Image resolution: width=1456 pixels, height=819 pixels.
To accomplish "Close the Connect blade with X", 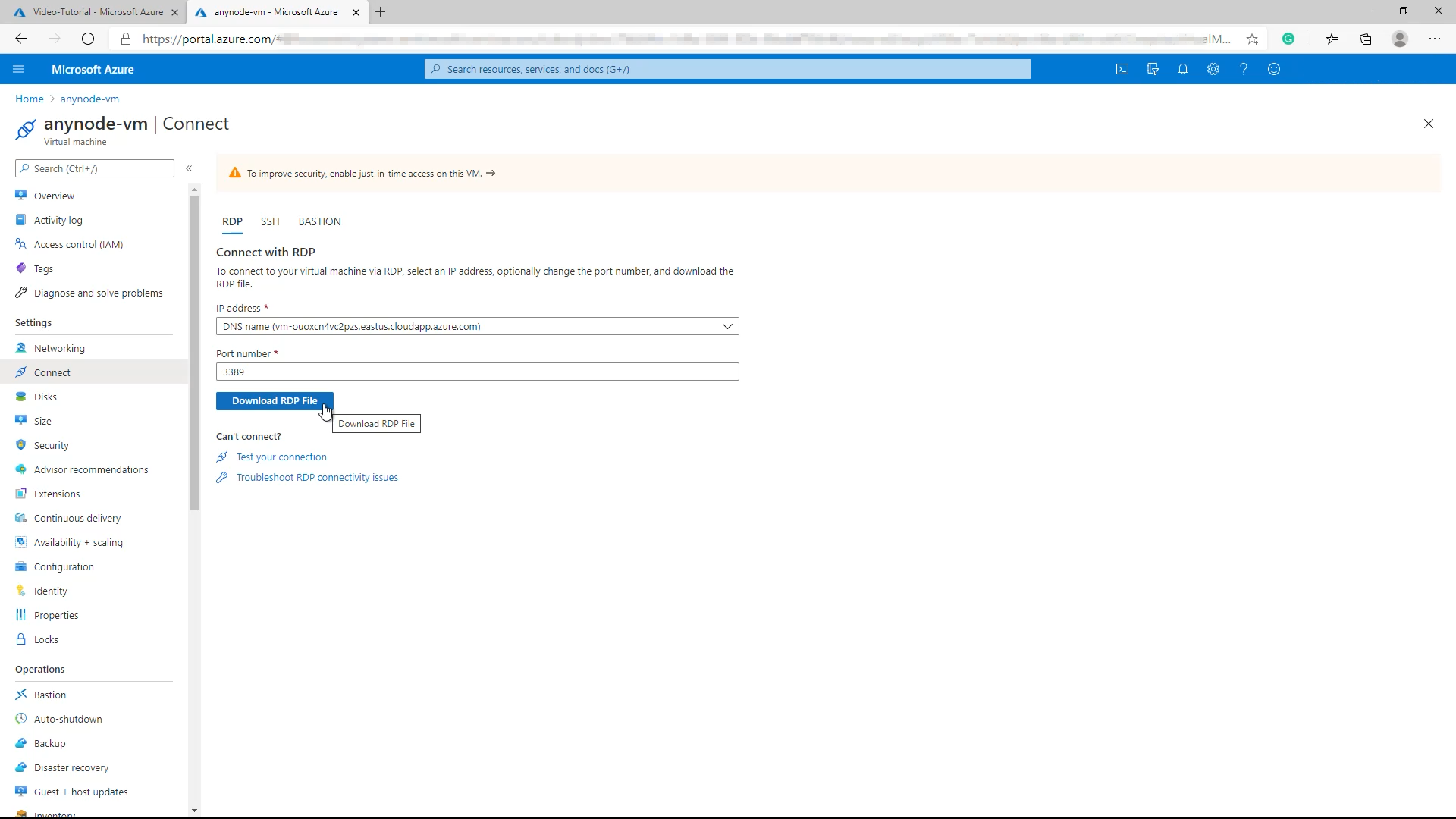I will point(1429,124).
